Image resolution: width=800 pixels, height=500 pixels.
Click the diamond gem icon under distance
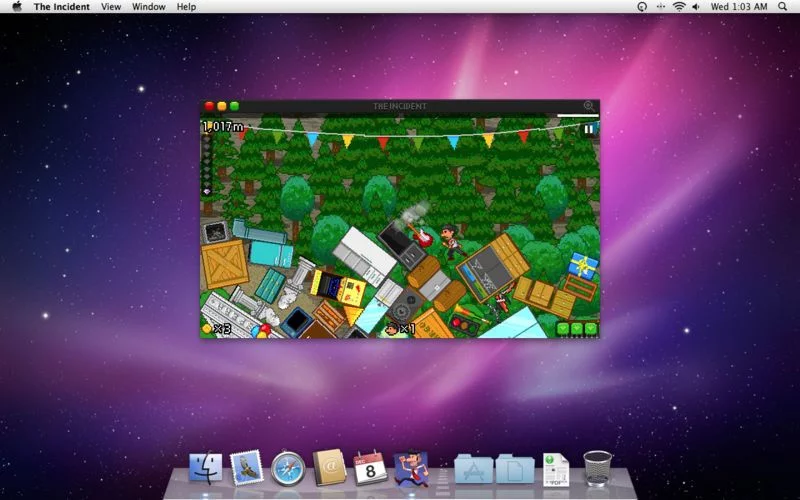point(207,192)
